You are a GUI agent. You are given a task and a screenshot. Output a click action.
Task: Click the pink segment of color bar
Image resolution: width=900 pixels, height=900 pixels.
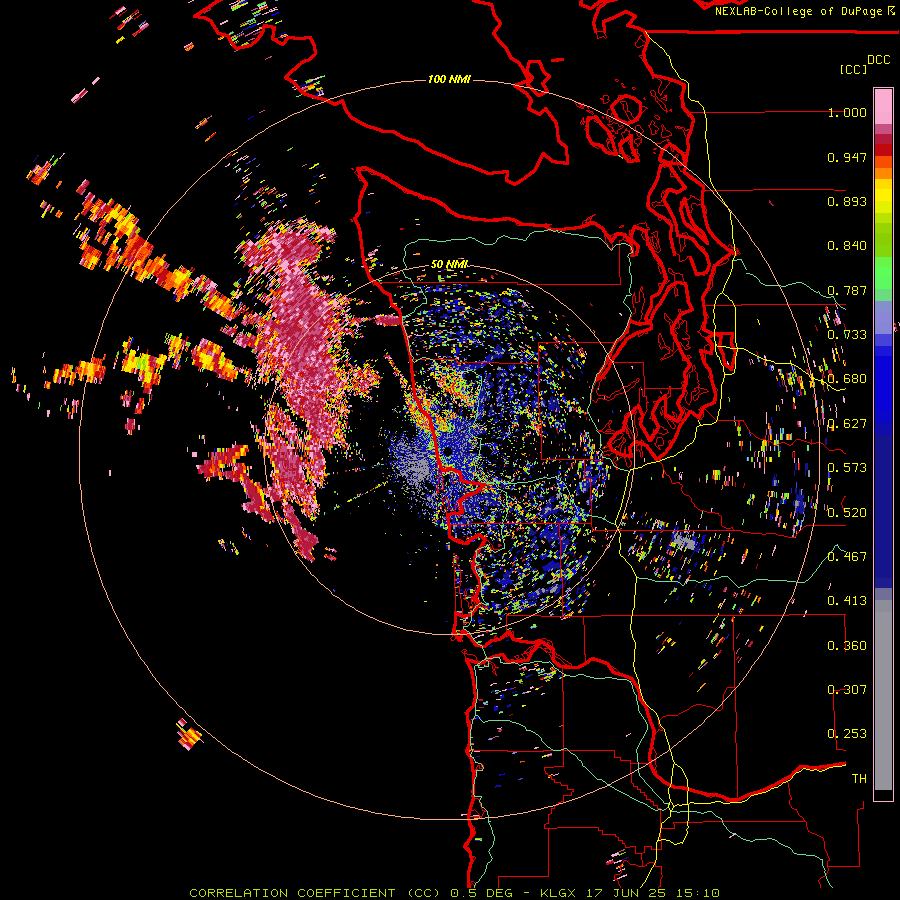[883, 106]
